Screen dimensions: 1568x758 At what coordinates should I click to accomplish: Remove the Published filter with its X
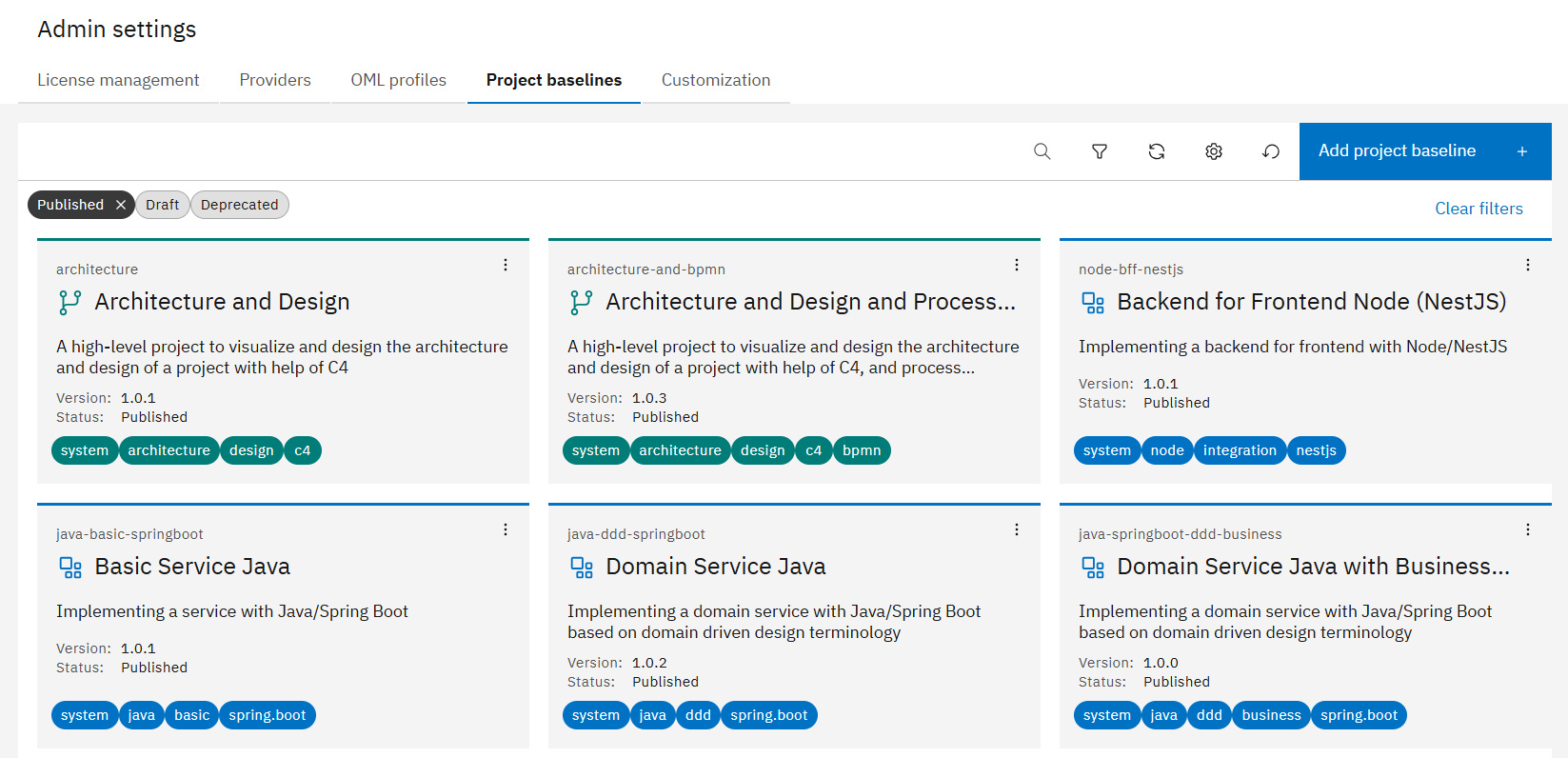pos(121,205)
